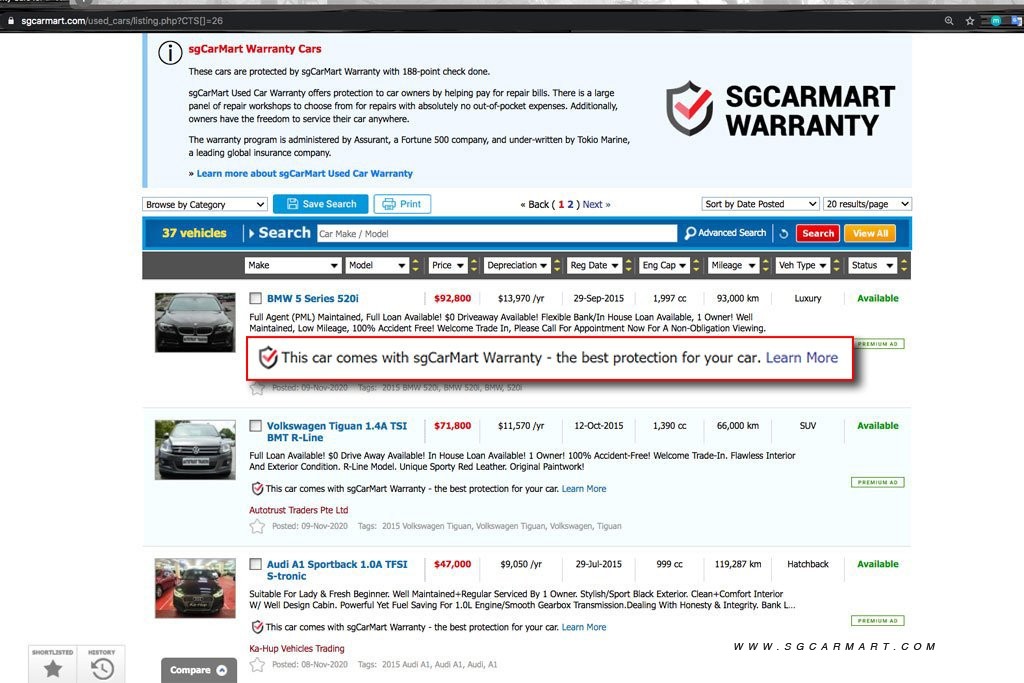Image resolution: width=1024 pixels, height=683 pixels.
Task: Click the red Search button
Action: 818,233
